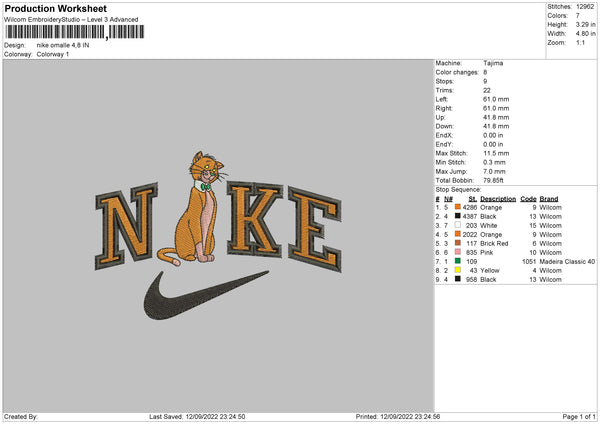Click the 'N#' column header
This screenshot has width=600, height=424.
[x=448, y=199]
